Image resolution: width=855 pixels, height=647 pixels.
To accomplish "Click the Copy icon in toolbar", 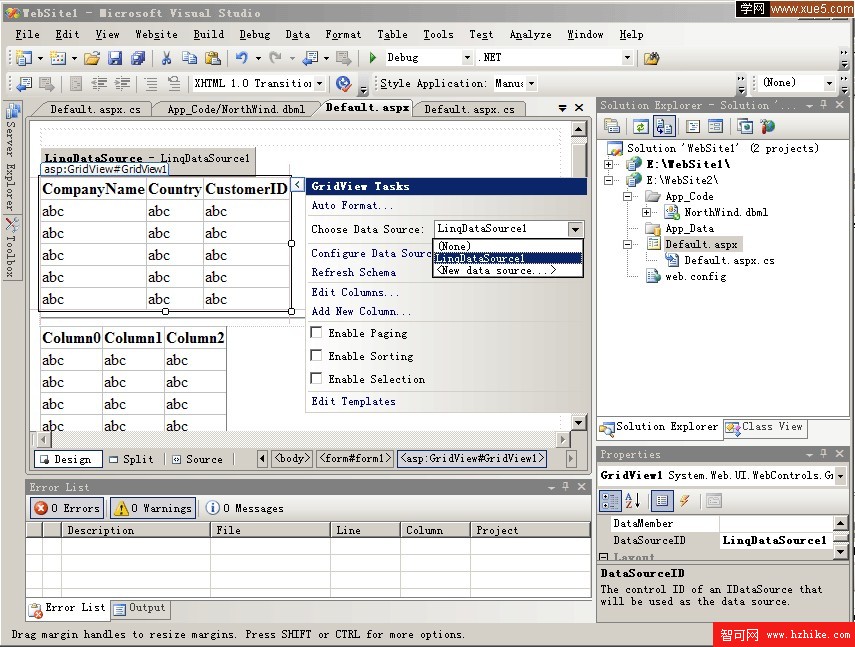I will 189,58.
